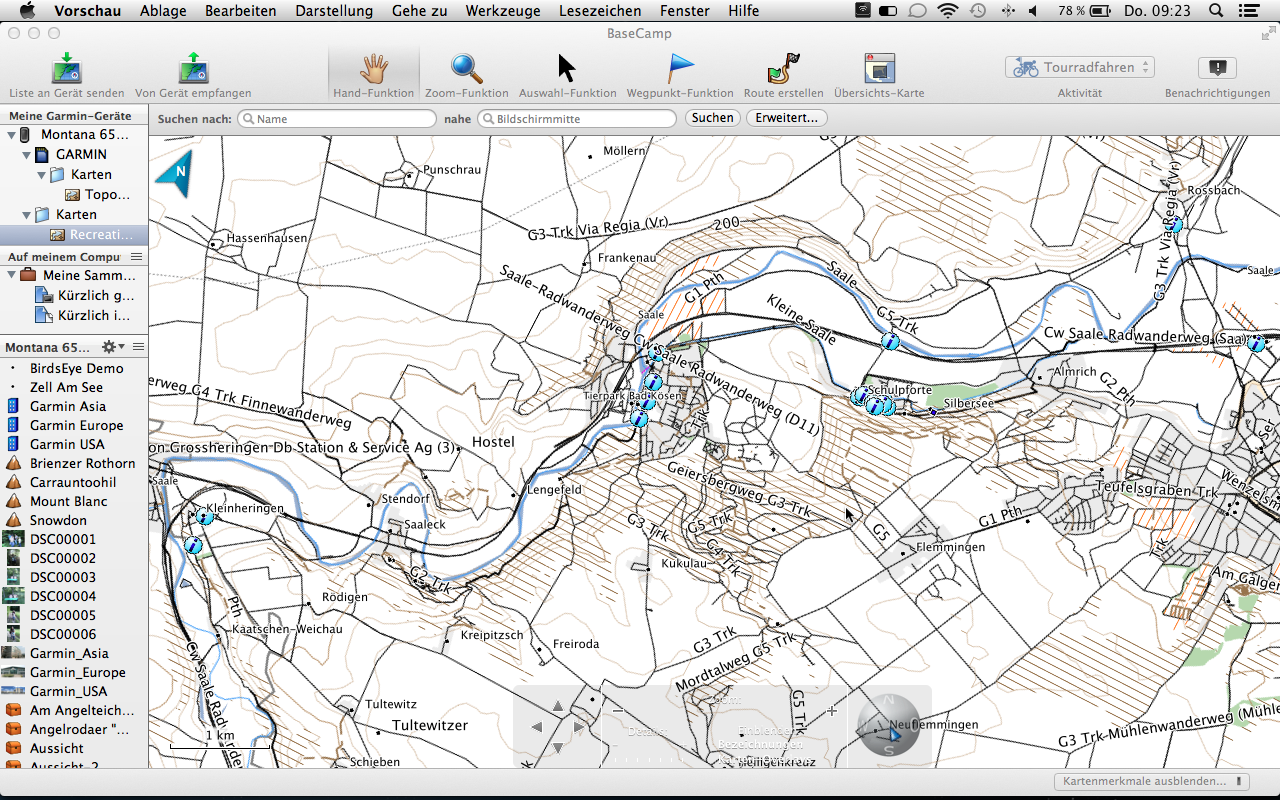This screenshot has height=800, width=1280.
Task: Click the Suchen button
Action: point(712,118)
